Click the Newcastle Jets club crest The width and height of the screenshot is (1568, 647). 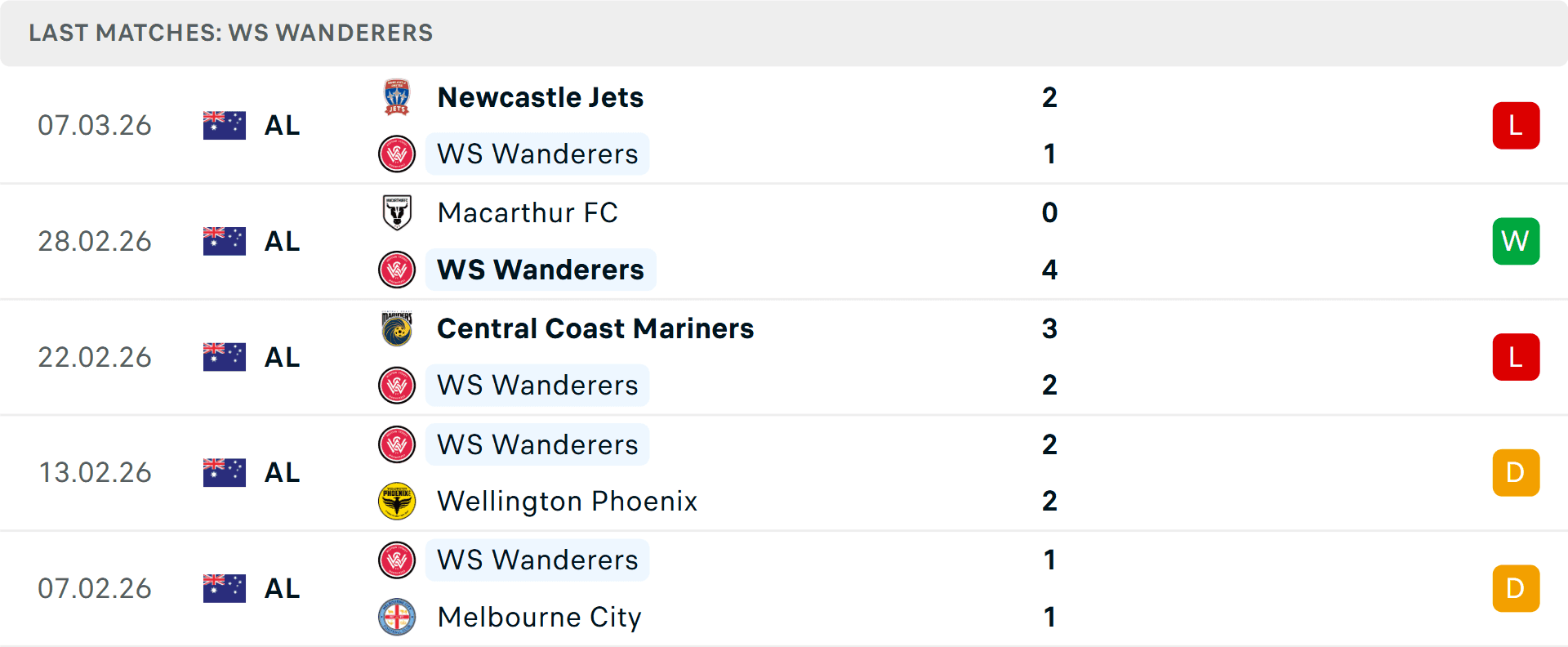coord(397,96)
